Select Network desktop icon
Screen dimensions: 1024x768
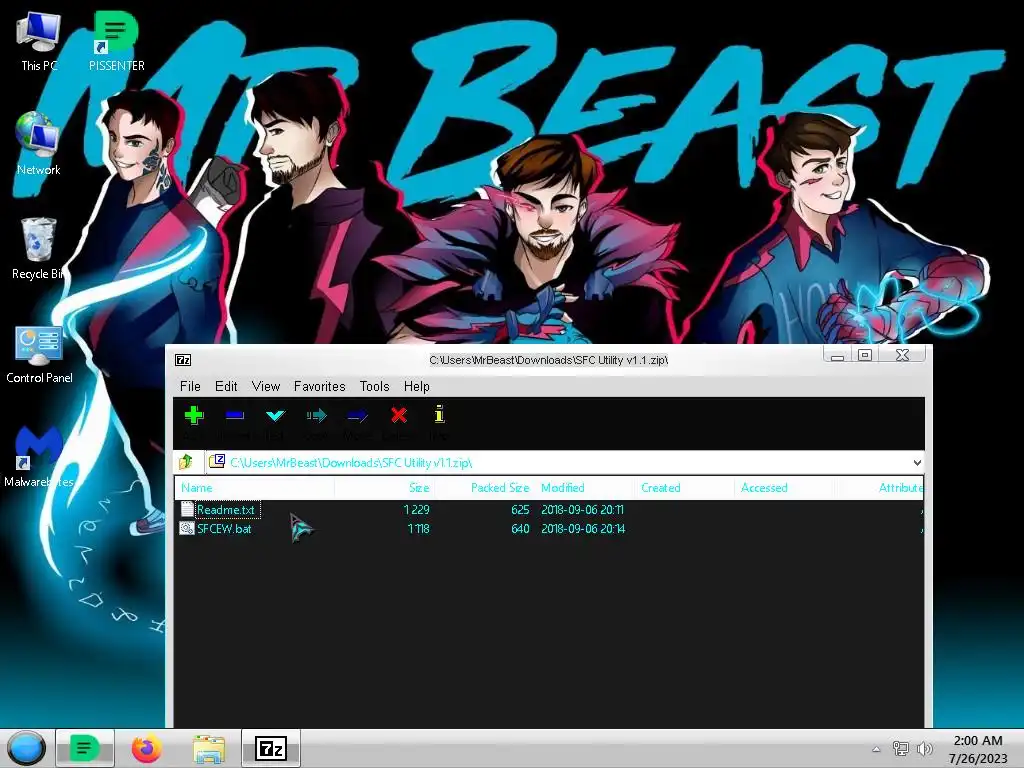pos(38,144)
